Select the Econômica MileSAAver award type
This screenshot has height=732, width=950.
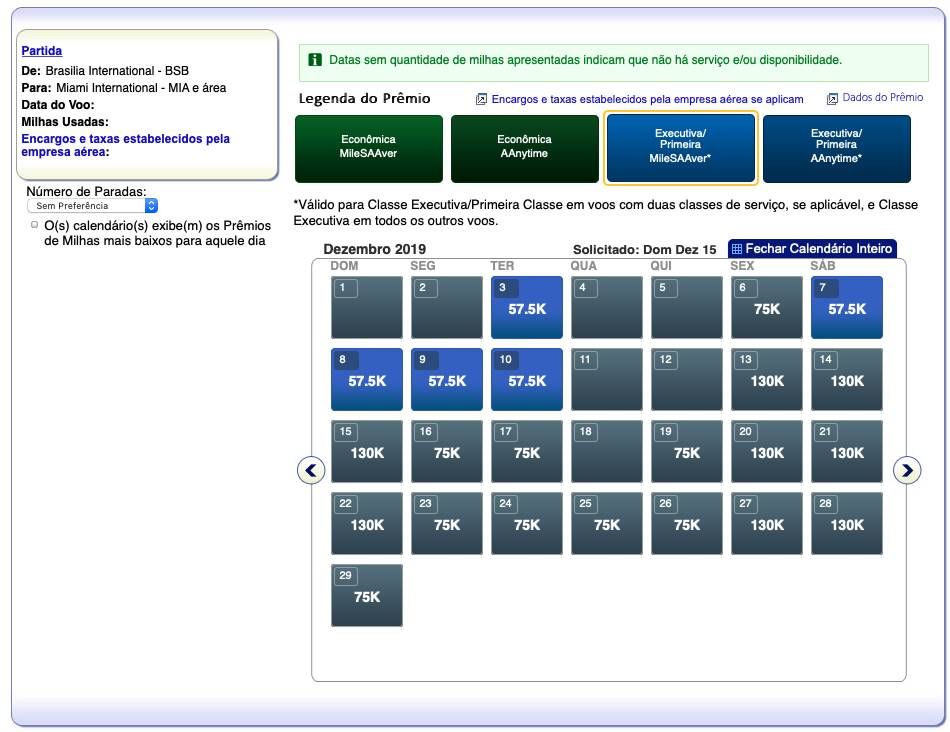click(x=368, y=148)
